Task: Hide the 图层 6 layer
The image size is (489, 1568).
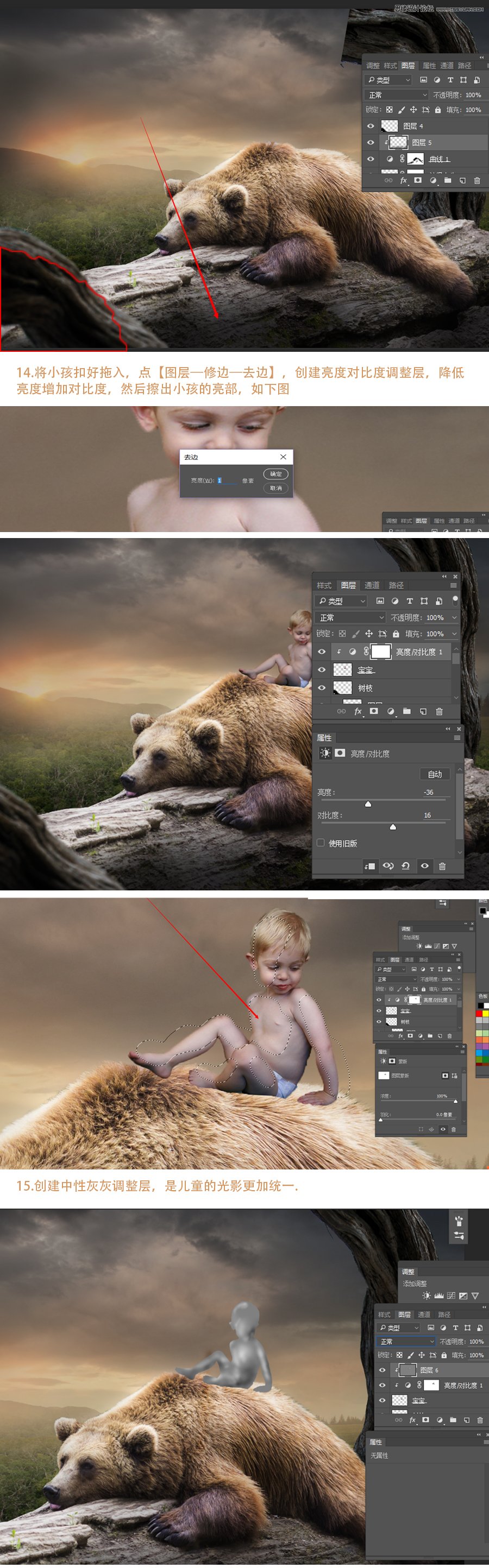Action: tap(382, 1370)
